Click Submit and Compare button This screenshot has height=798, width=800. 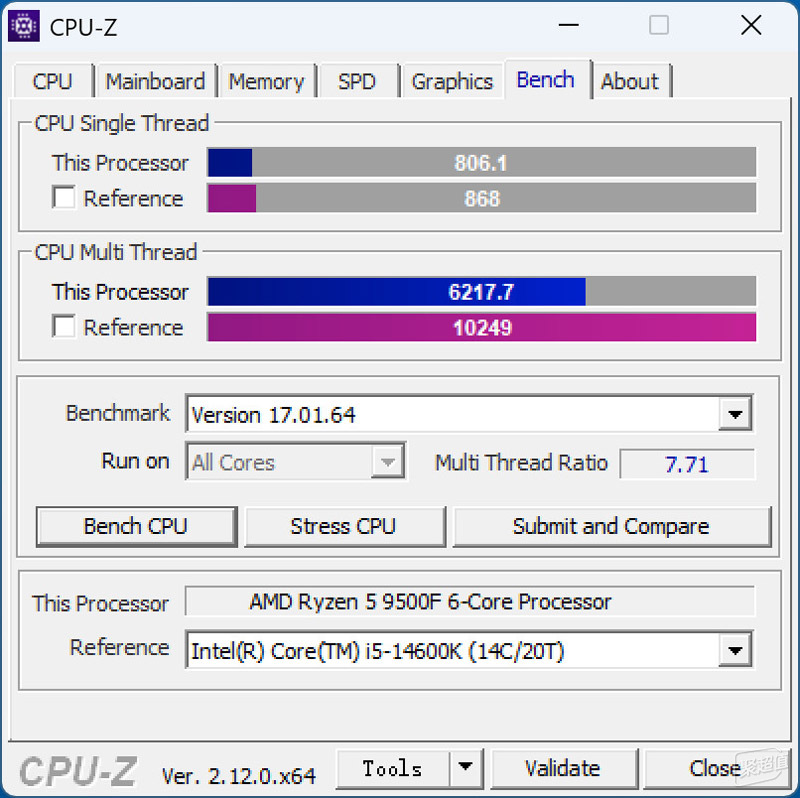(x=611, y=527)
